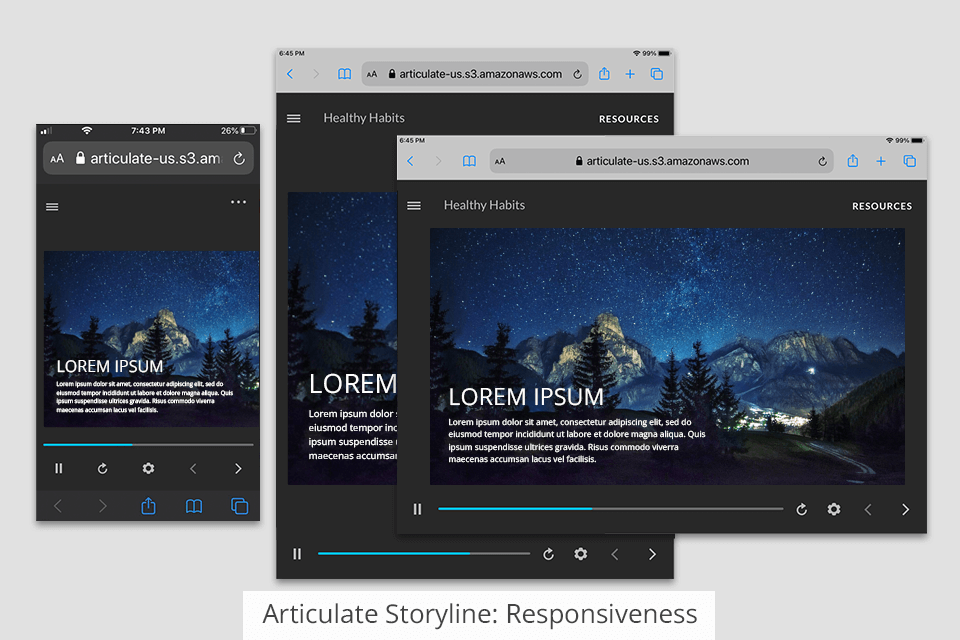This screenshot has height=640, width=960.
Task: Open hamburger menu in portrait tablet player
Action: click(x=294, y=118)
